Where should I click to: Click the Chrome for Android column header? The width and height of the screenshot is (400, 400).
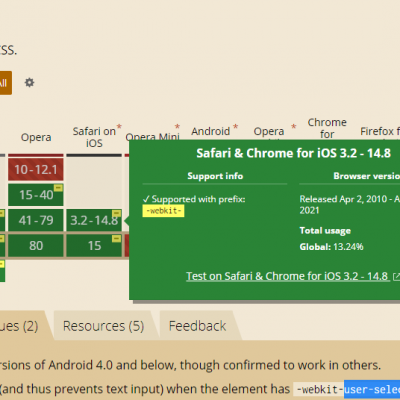(327, 128)
